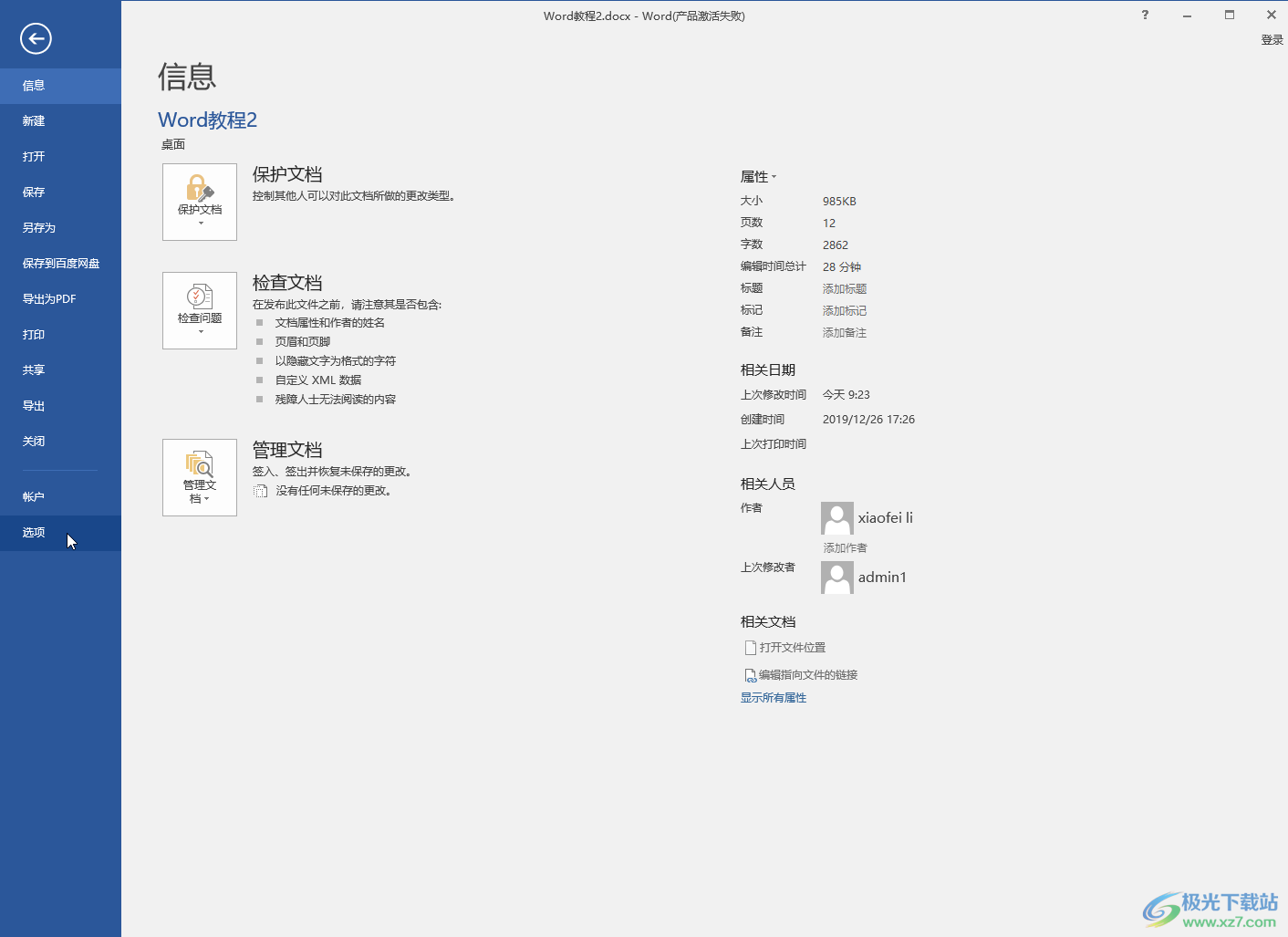Click the 检查文档 section heading
This screenshot has height=937, width=1288.
287,284
